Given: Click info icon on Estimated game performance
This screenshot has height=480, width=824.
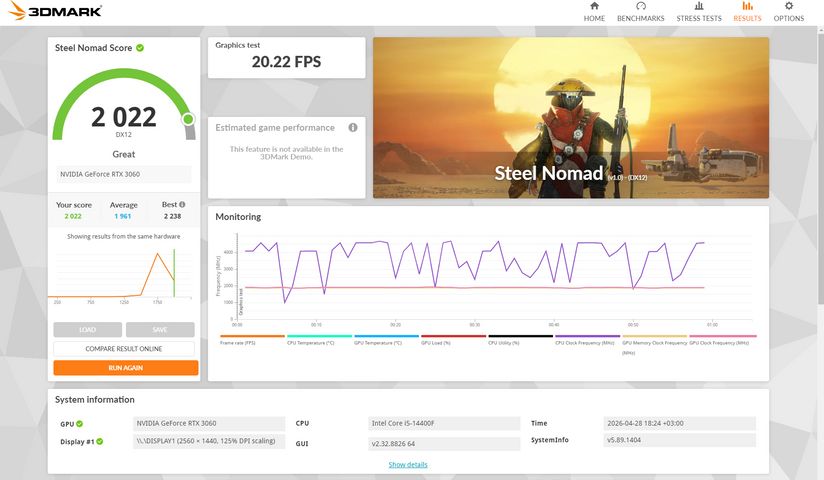Looking at the screenshot, I should [353, 127].
